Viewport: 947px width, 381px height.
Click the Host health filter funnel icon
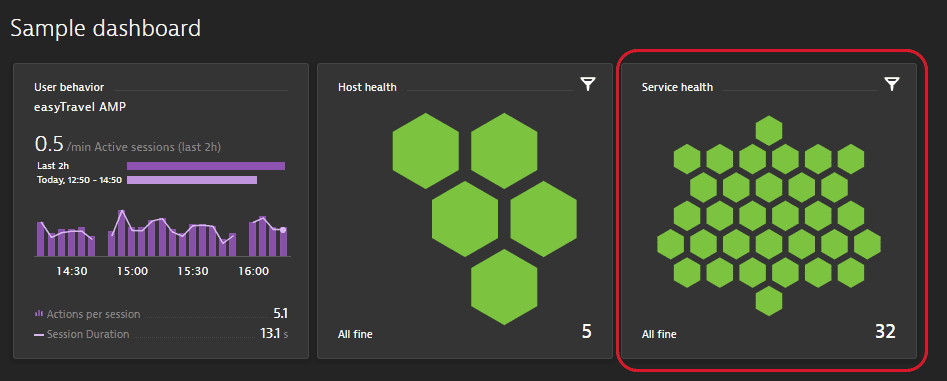[588, 84]
